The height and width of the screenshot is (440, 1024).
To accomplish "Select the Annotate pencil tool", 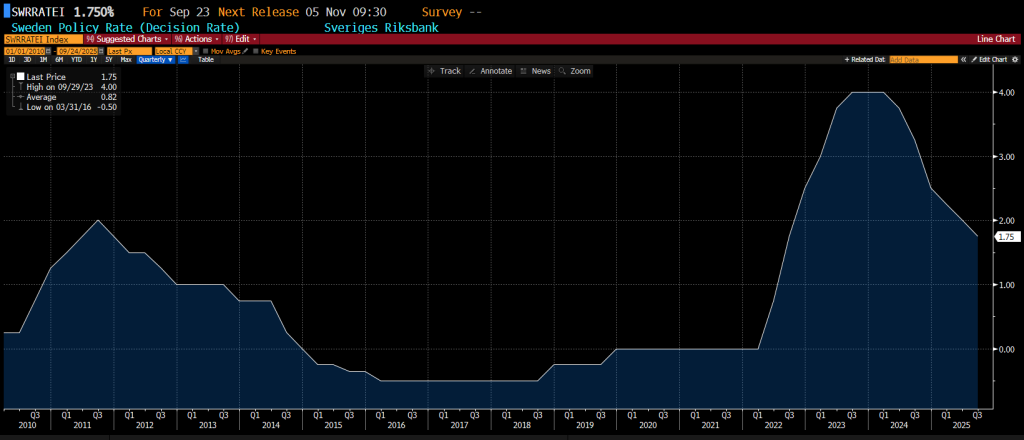I will (x=490, y=71).
